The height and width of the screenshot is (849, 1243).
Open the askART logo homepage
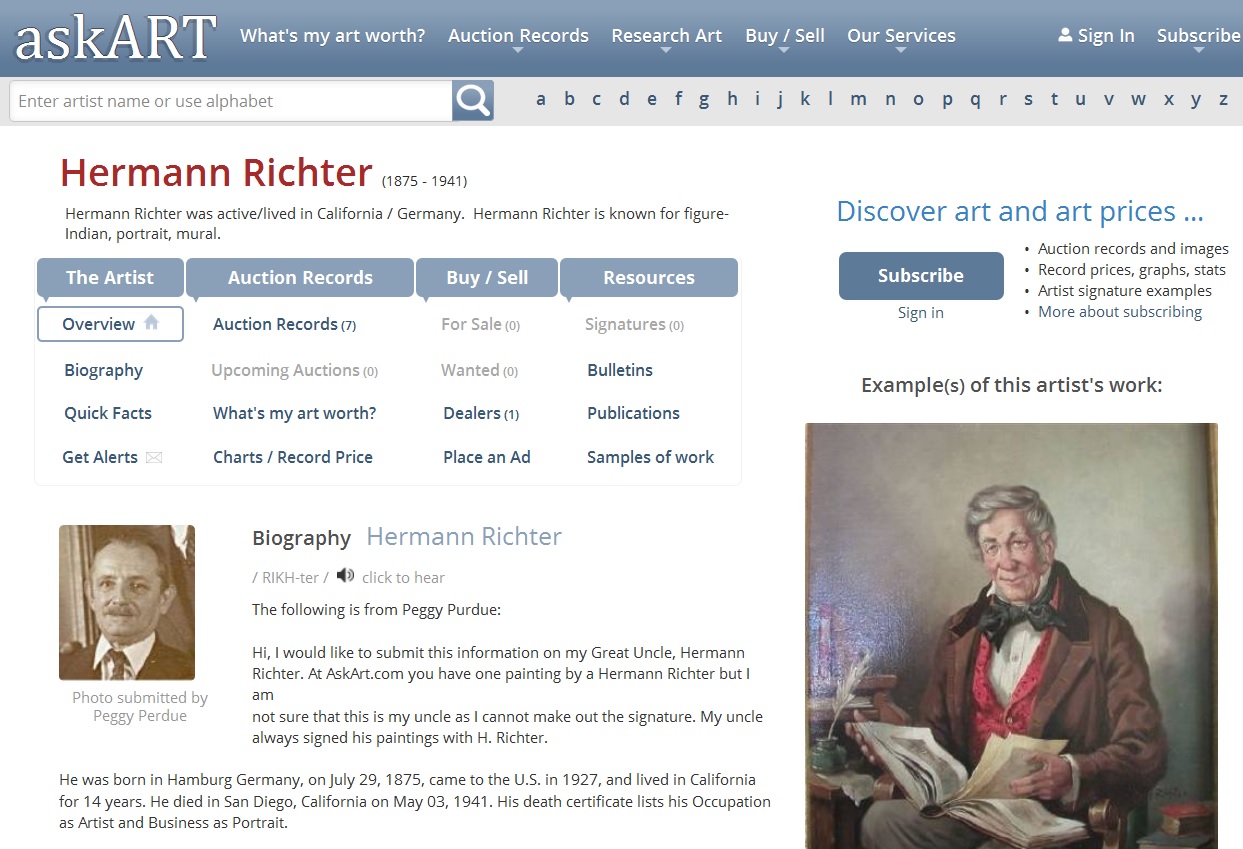pos(115,38)
